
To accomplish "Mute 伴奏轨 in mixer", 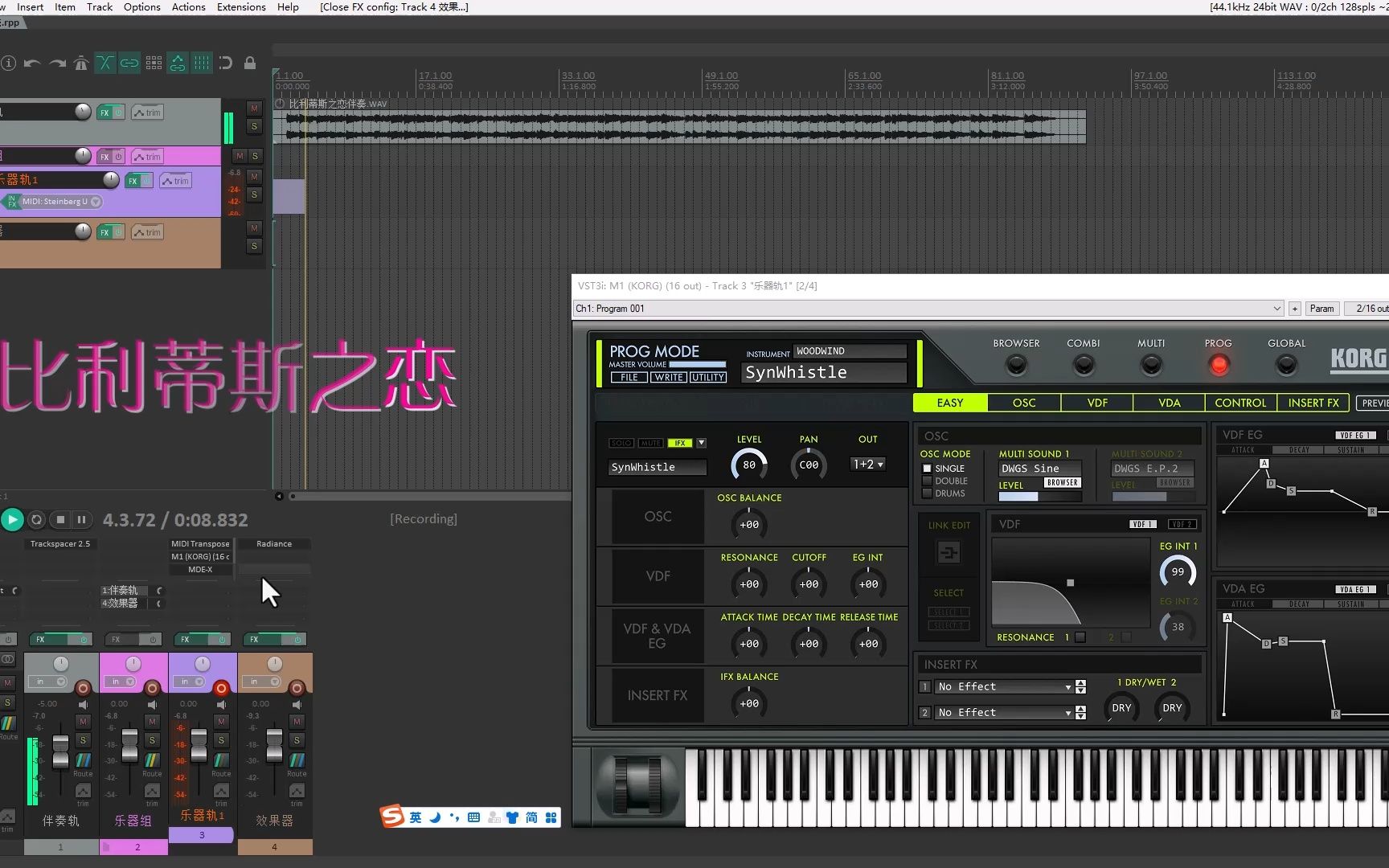I will pos(83,722).
